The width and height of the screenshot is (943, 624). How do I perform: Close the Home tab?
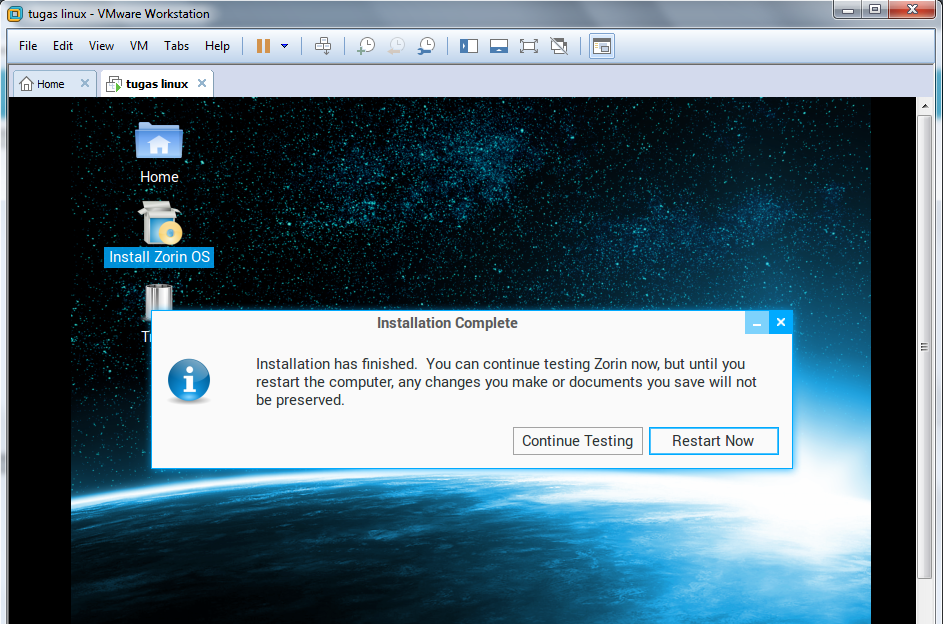point(85,83)
